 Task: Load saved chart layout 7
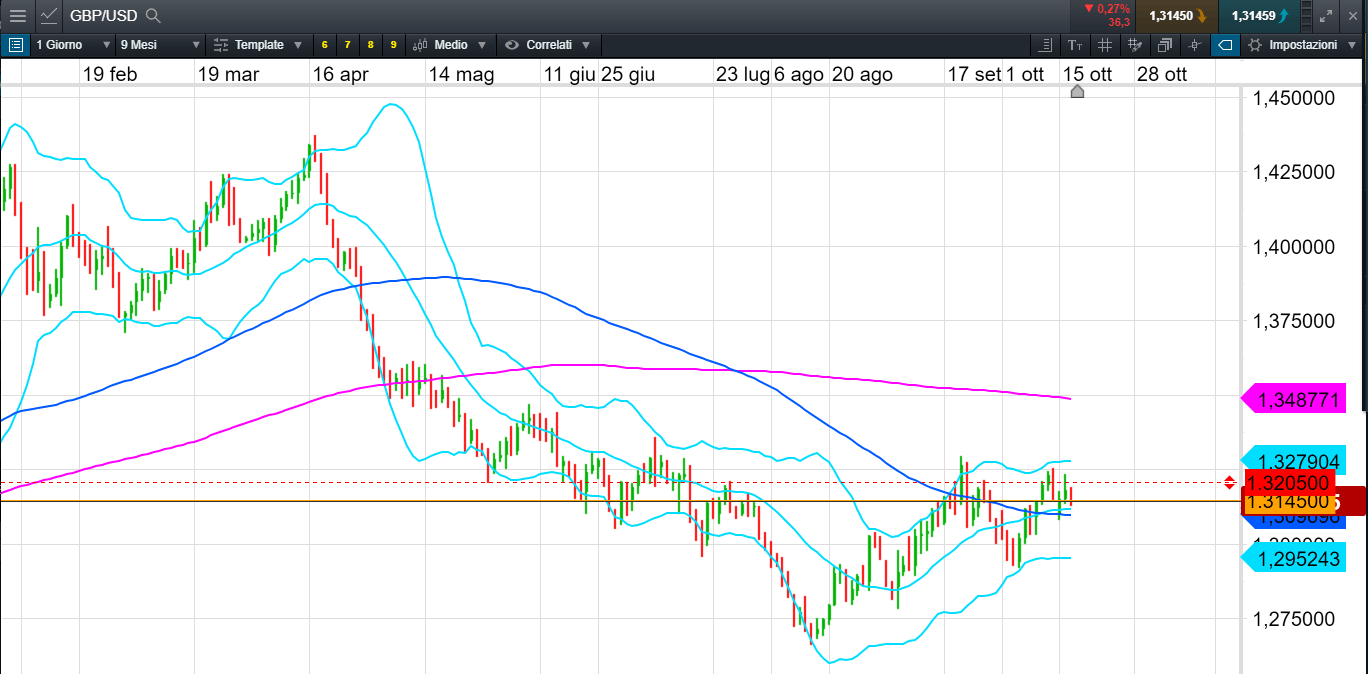[x=347, y=45]
